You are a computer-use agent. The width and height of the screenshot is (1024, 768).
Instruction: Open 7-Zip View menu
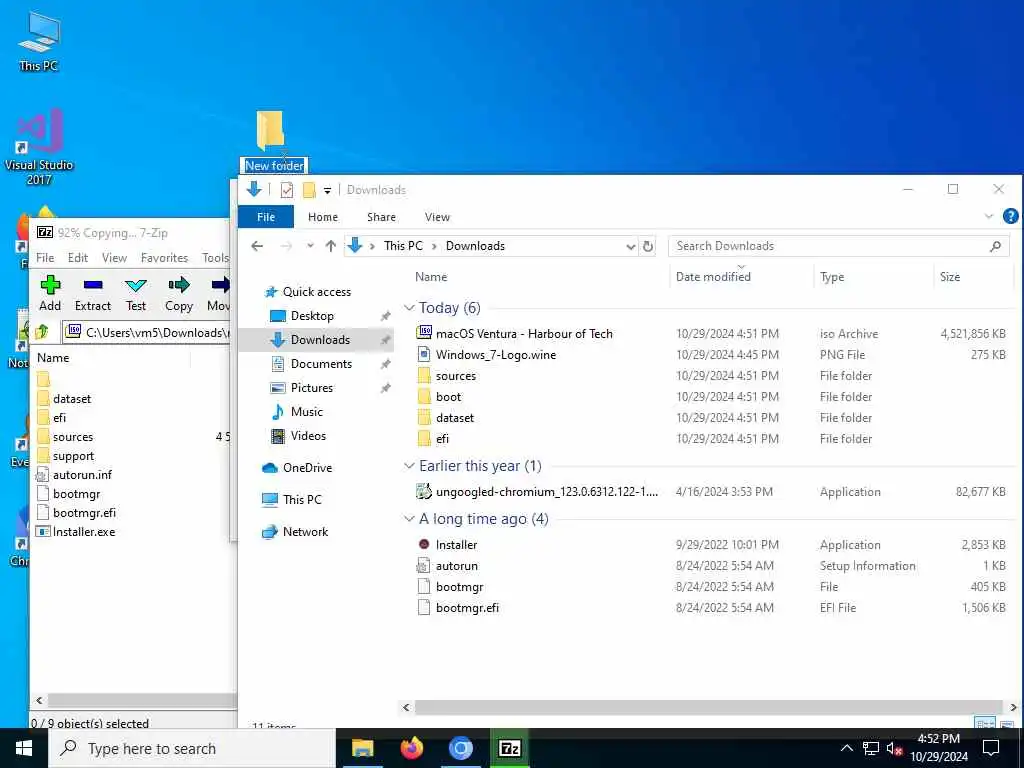(114, 258)
